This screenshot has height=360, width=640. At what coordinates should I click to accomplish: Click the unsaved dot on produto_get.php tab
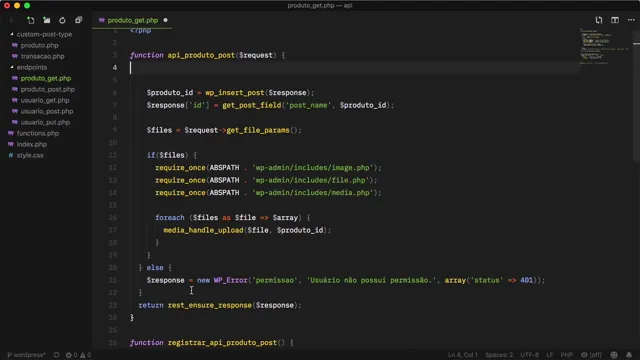(165, 20)
